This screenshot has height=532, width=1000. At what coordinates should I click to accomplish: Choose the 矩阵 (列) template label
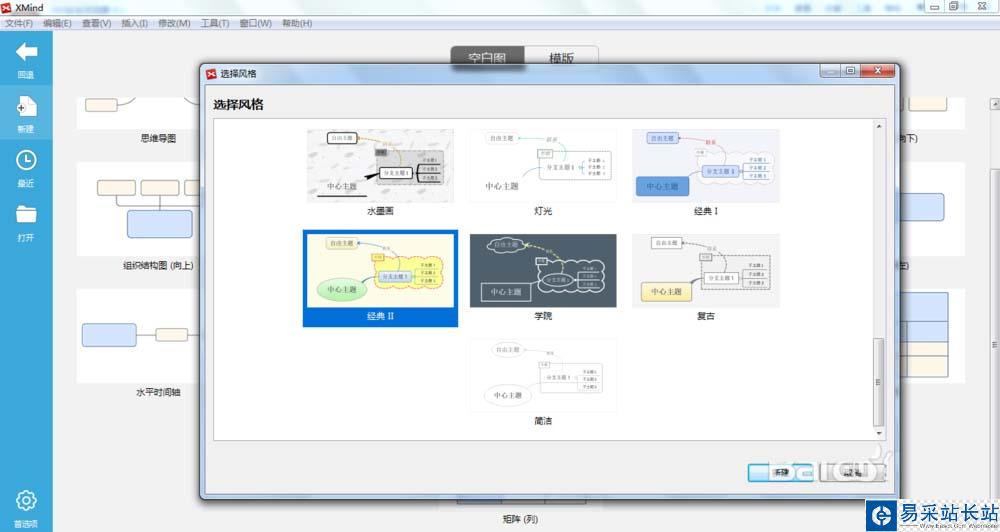coord(520,519)
